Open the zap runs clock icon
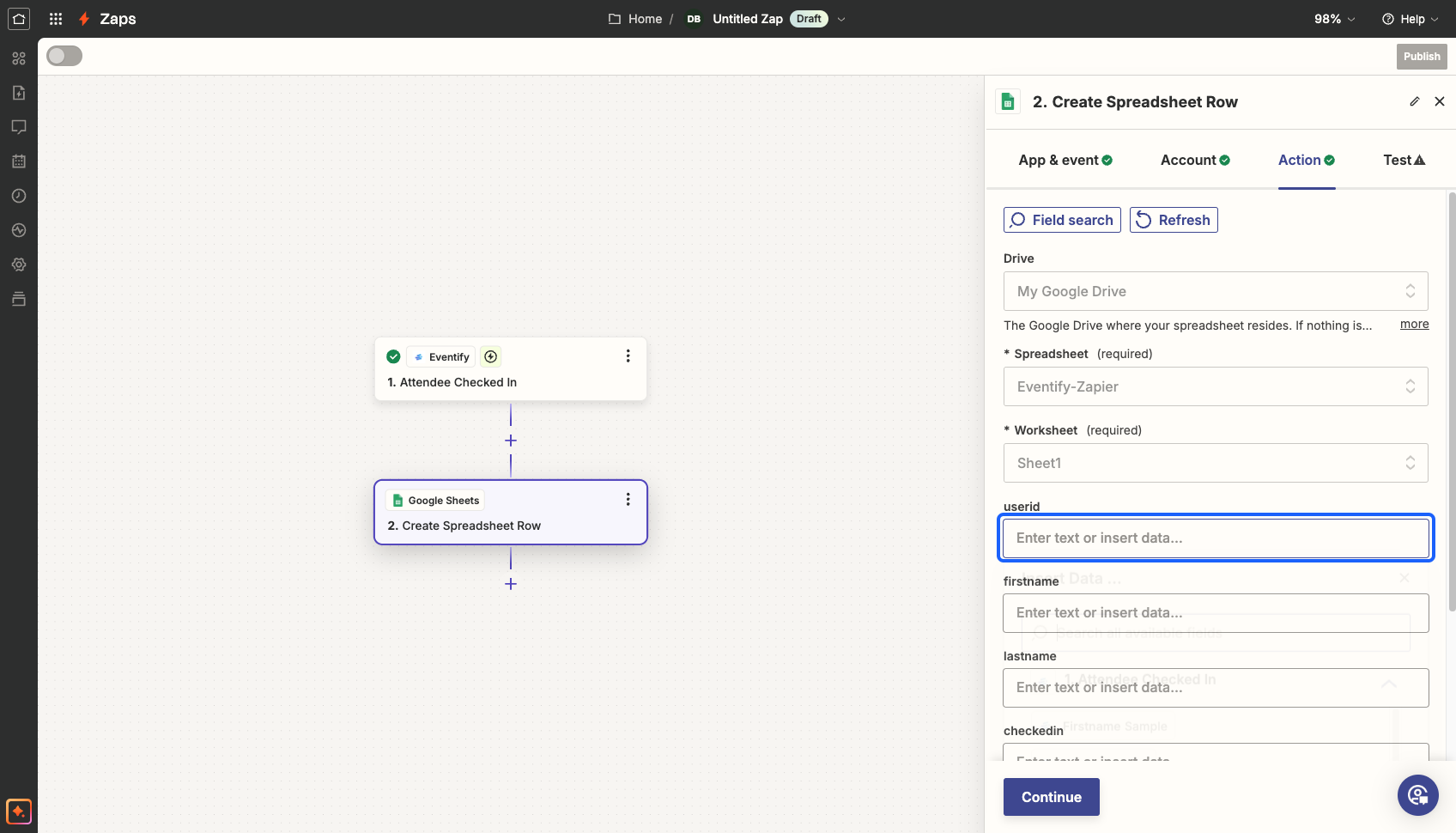The width and height of the screenshot is (1456, 833). (19, 196)
